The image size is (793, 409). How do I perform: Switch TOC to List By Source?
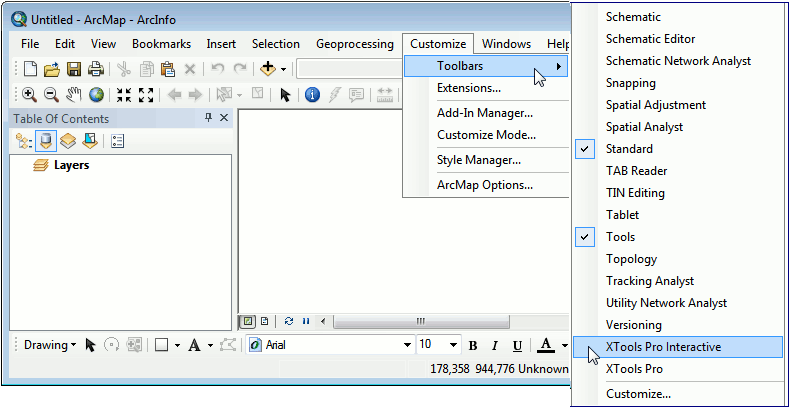tap(46, 141)
